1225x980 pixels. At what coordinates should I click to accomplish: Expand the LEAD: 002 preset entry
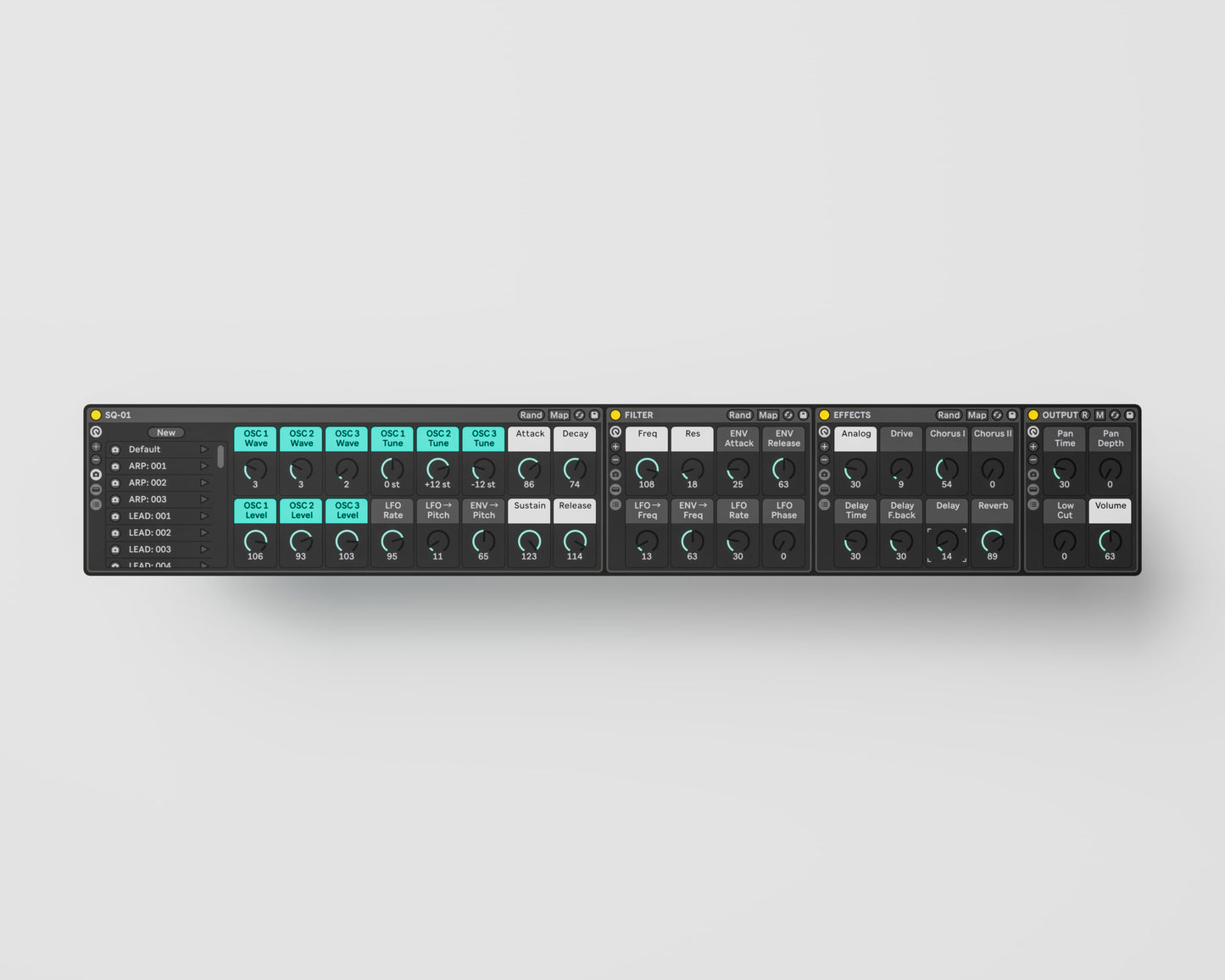(x=203, y=532)
